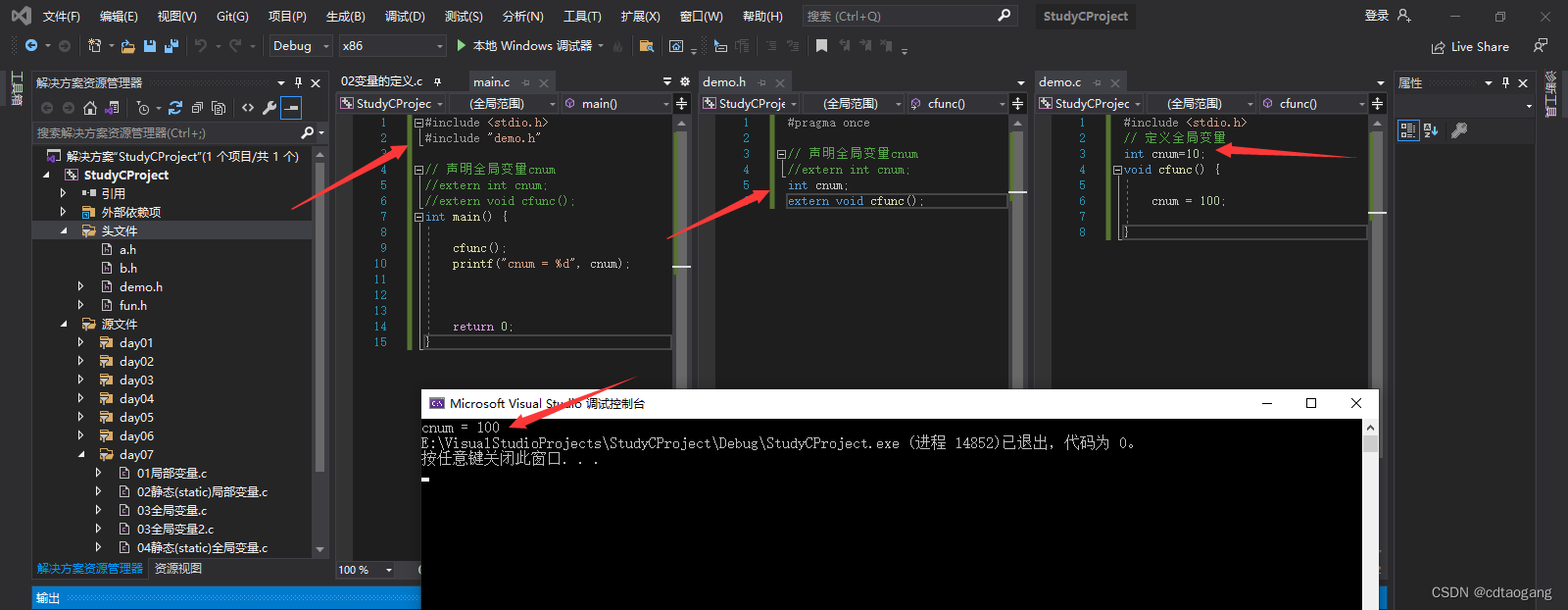Click Alphabetical sort icon in Properties panel
Screen dimensions: 1568x610
pyautogui.click(x=1431, y=130)
